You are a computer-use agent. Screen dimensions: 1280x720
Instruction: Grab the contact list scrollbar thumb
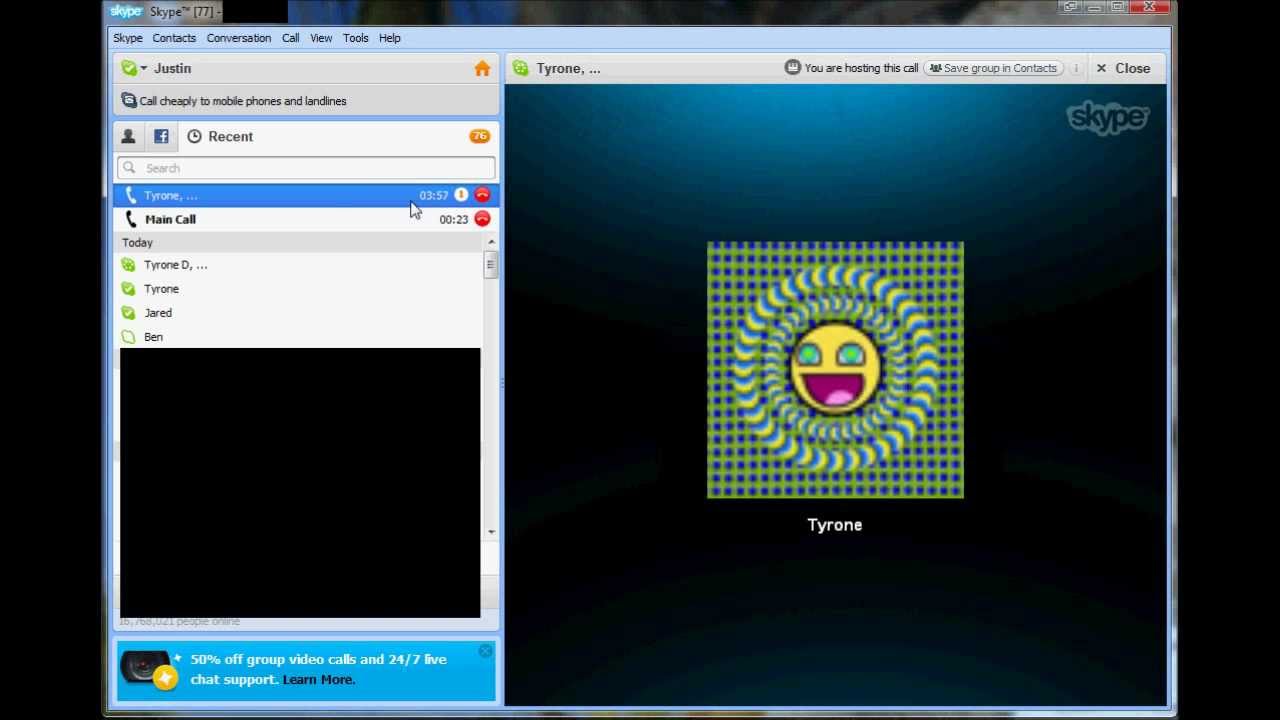[490, 265]
